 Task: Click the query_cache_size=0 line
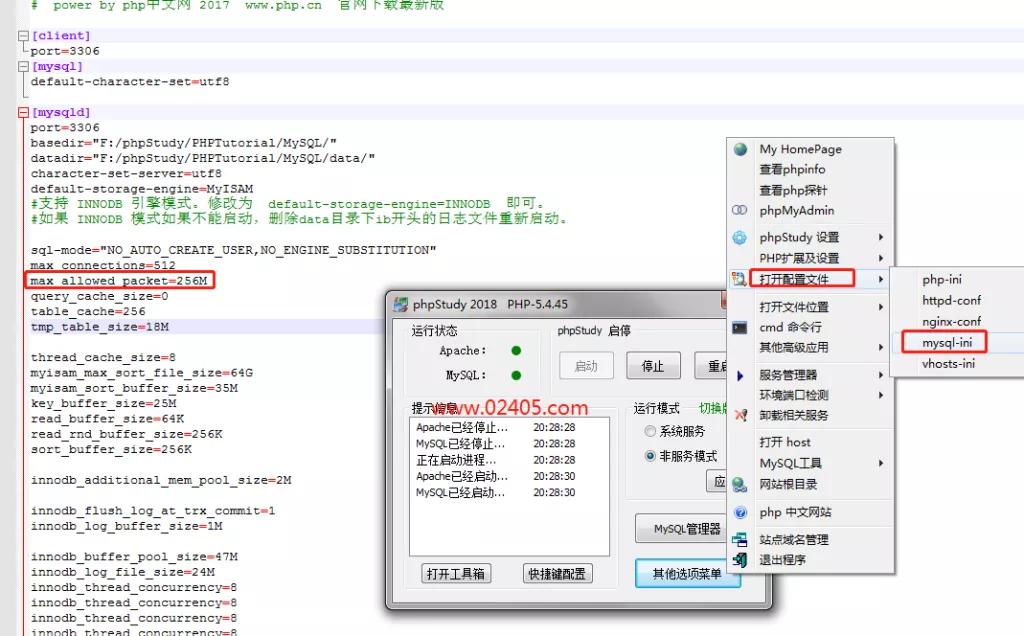tap(99, 296)
